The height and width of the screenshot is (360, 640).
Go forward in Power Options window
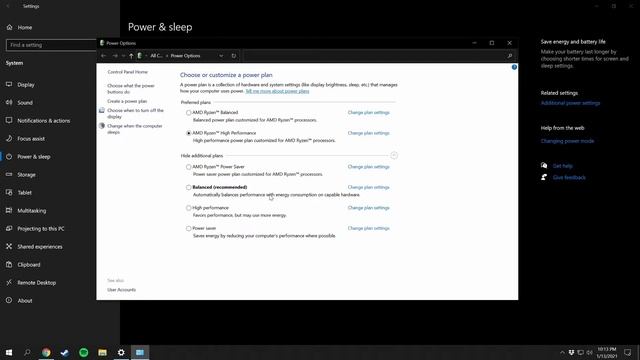115,56
